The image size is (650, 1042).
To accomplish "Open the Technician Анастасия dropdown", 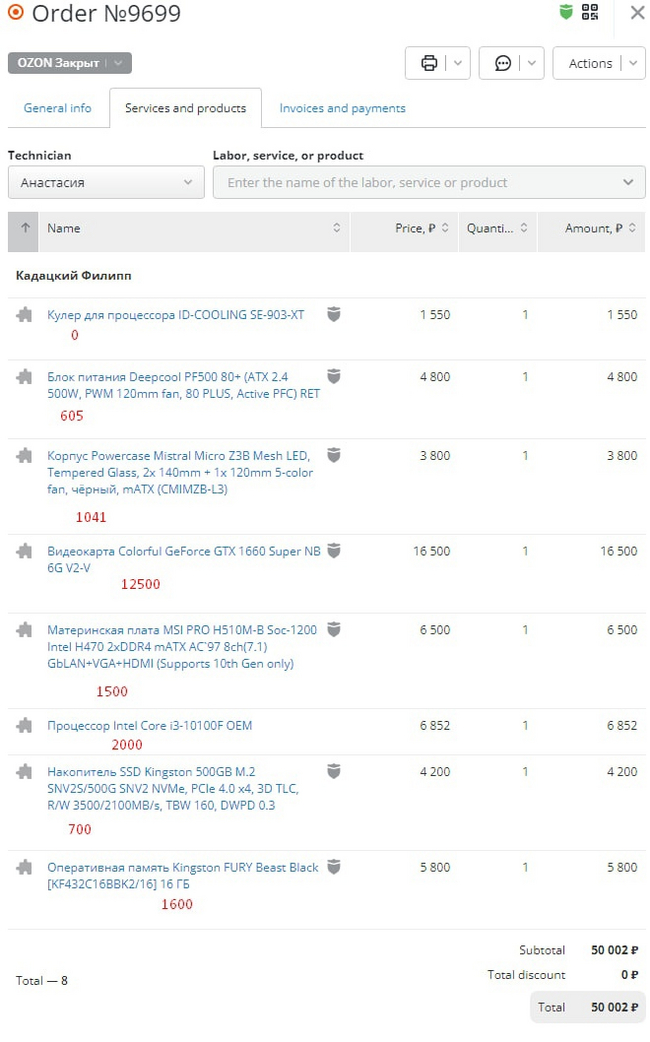I will coord(106,183).
